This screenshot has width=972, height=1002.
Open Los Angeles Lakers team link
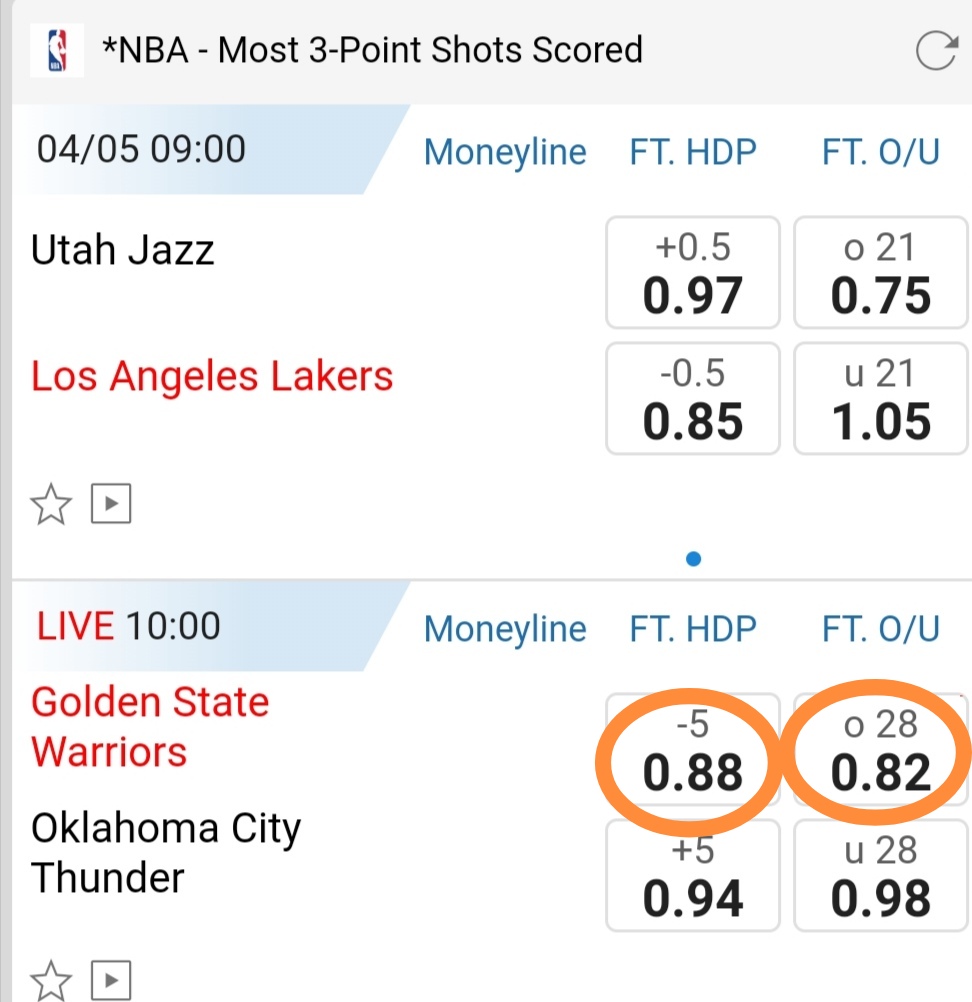[212, 377]
